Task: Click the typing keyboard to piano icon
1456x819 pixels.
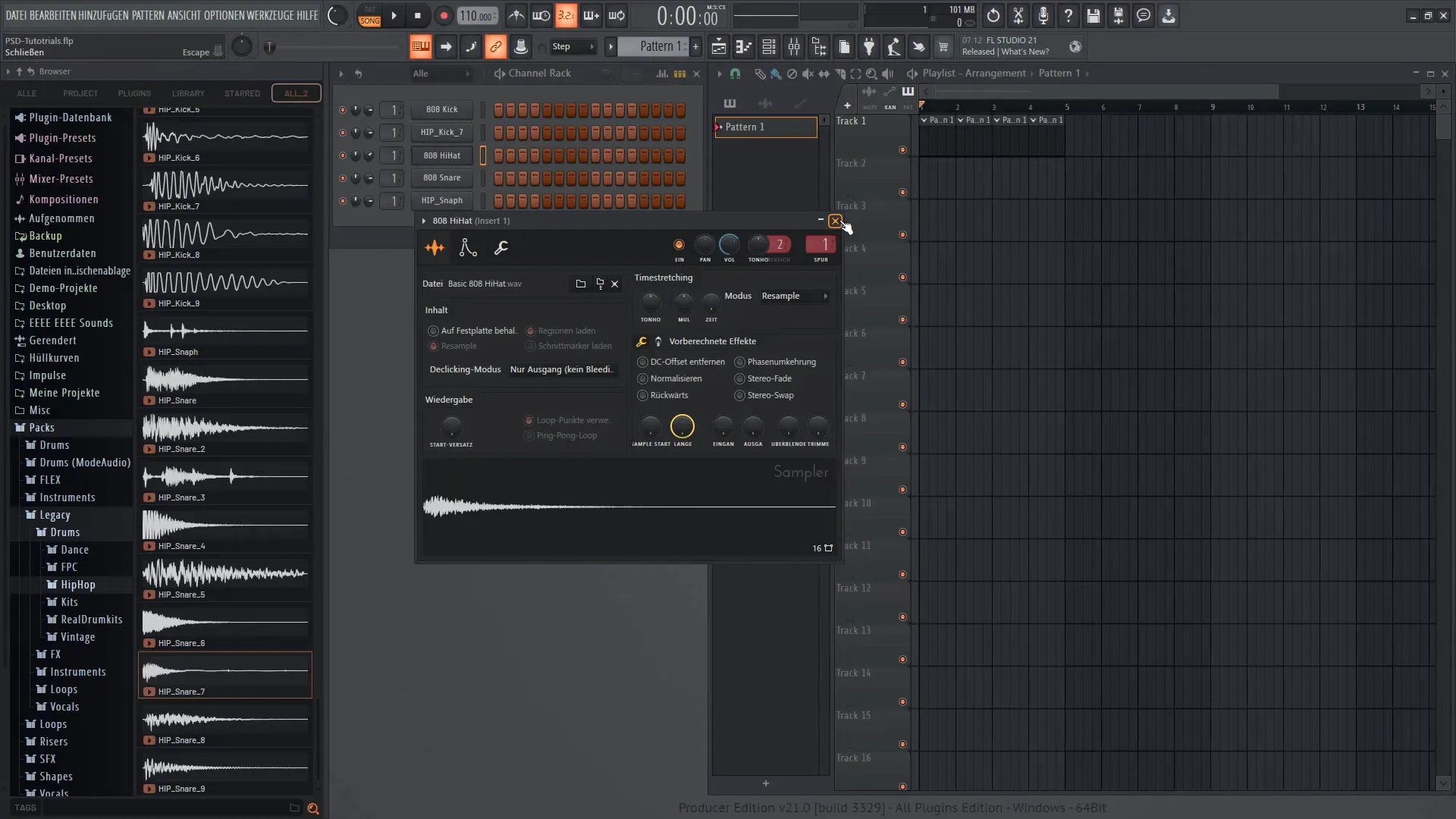Action: 420,47
